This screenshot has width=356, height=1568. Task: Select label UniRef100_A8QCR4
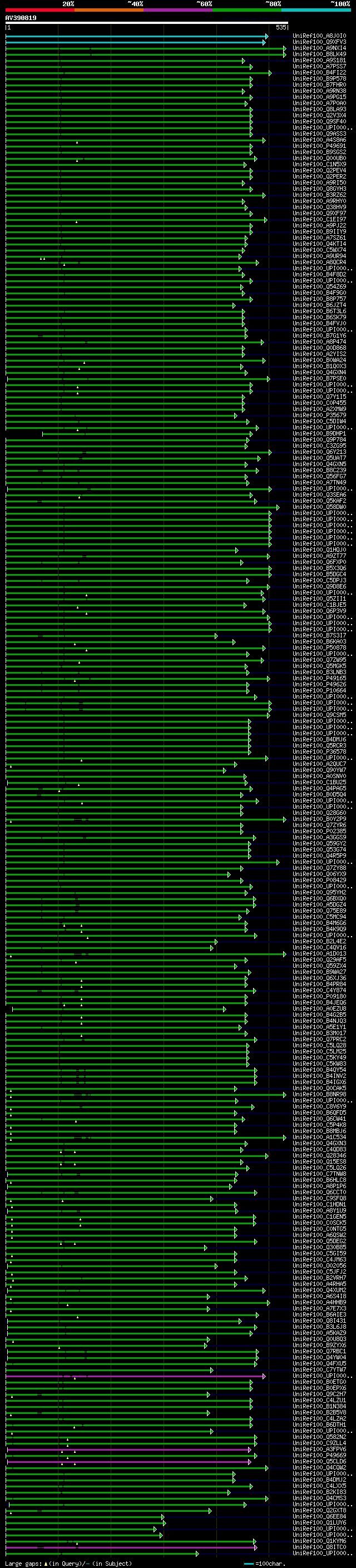tap(319, 263)
